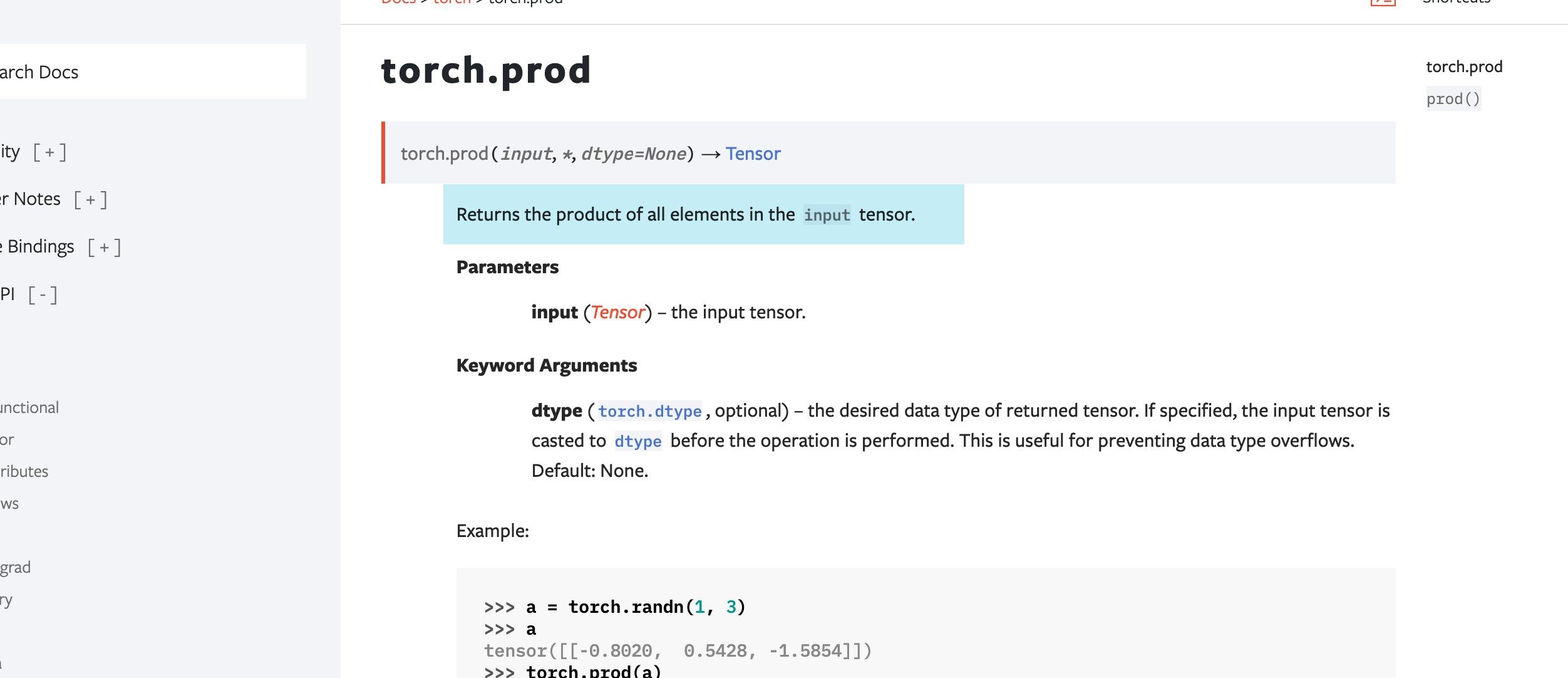Image resolution: width=1568 pixels, height=678 pixels.
Task: Follow the torch.dtype link in Keyword Arguments
Action: [x=650, y=411]
